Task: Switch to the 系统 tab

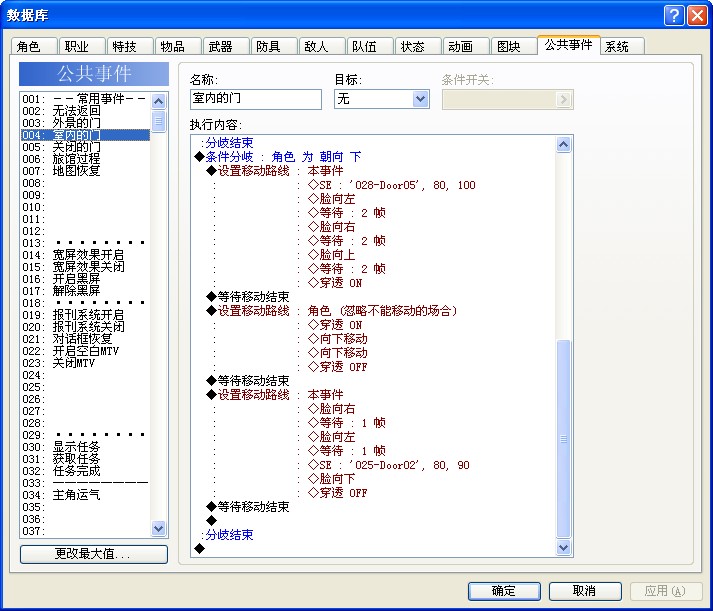Action: click(x=622, y=46)
